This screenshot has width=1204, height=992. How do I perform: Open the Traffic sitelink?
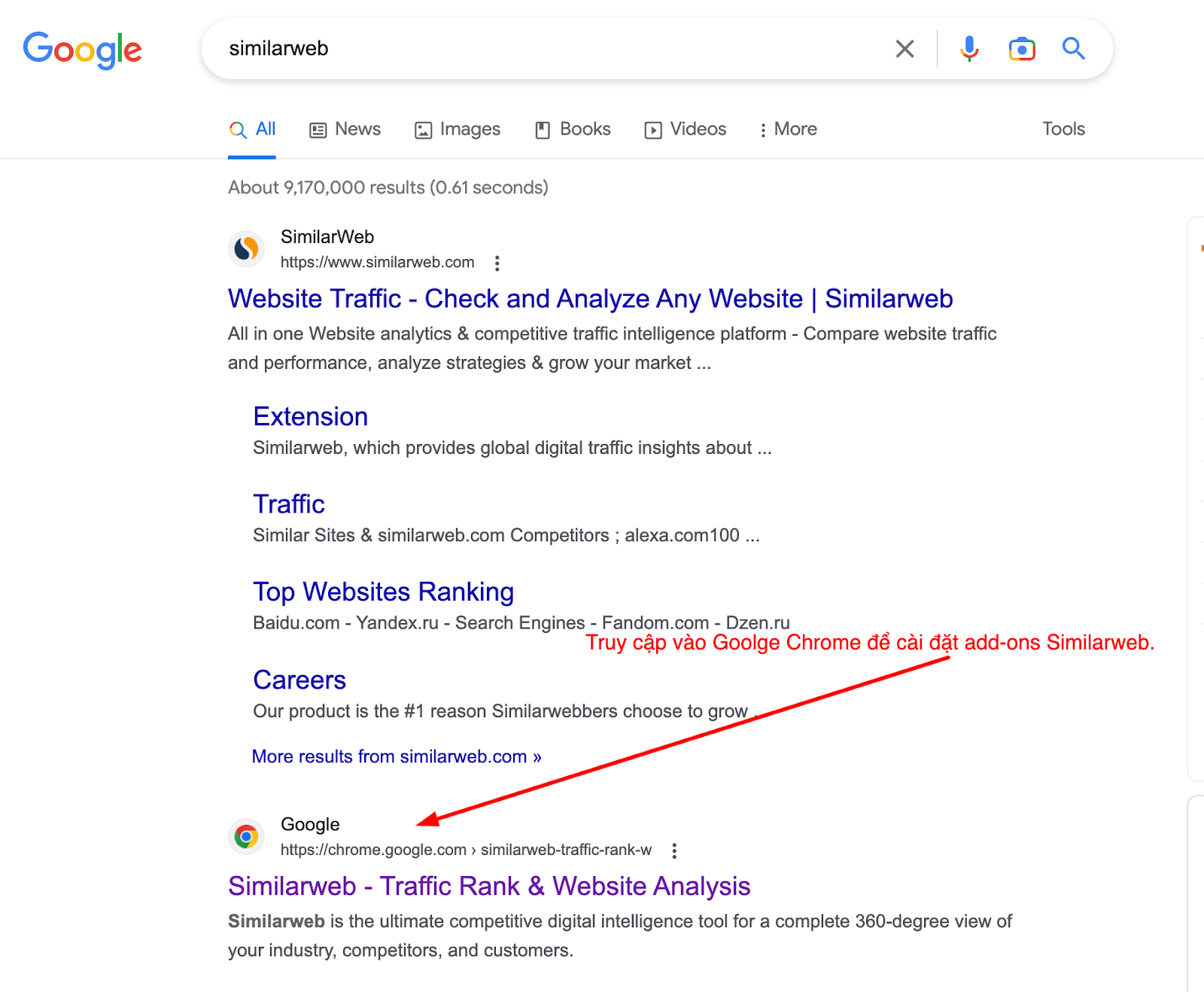(x=289, y=504)
